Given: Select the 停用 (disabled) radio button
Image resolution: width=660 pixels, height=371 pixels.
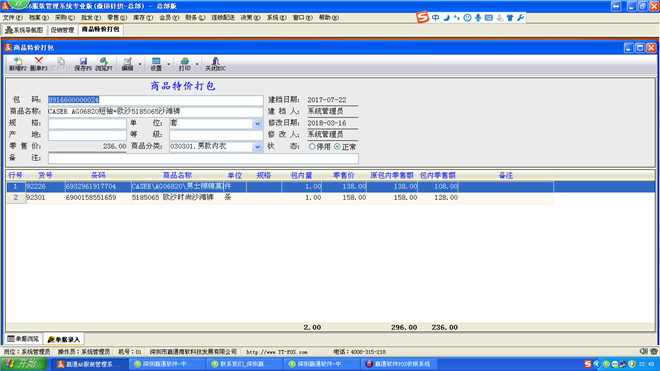Looking at the screenshot, I should [312, 147].
